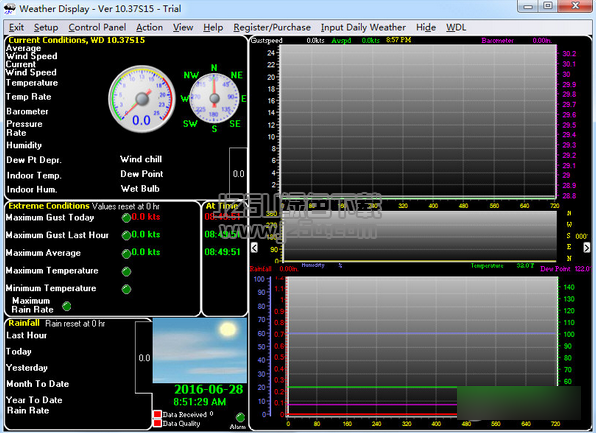This screenshot has width=596, height=433.
Task: Click the green LED next to Maximum Average
Action: [126, 254]
